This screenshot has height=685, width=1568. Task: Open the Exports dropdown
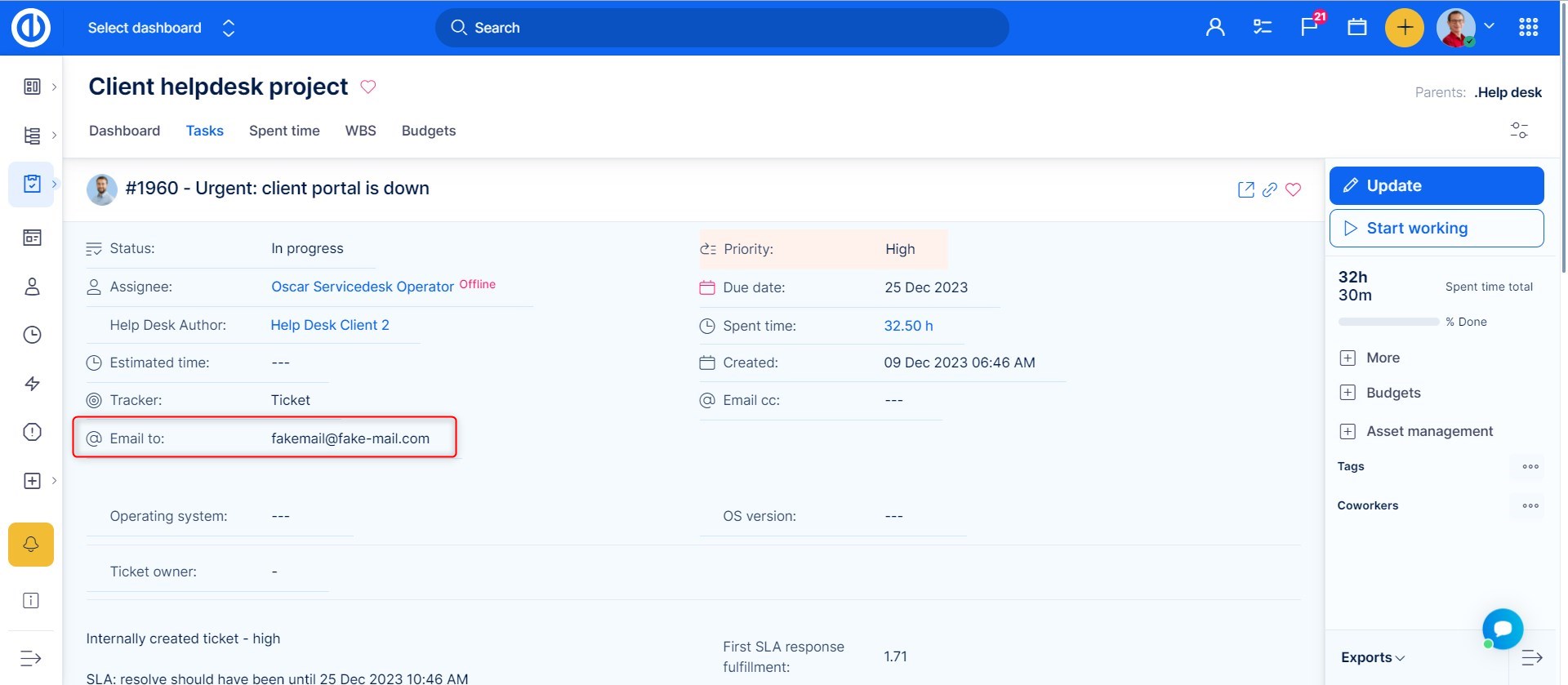pyautogui.click(x=1372, y=657)
